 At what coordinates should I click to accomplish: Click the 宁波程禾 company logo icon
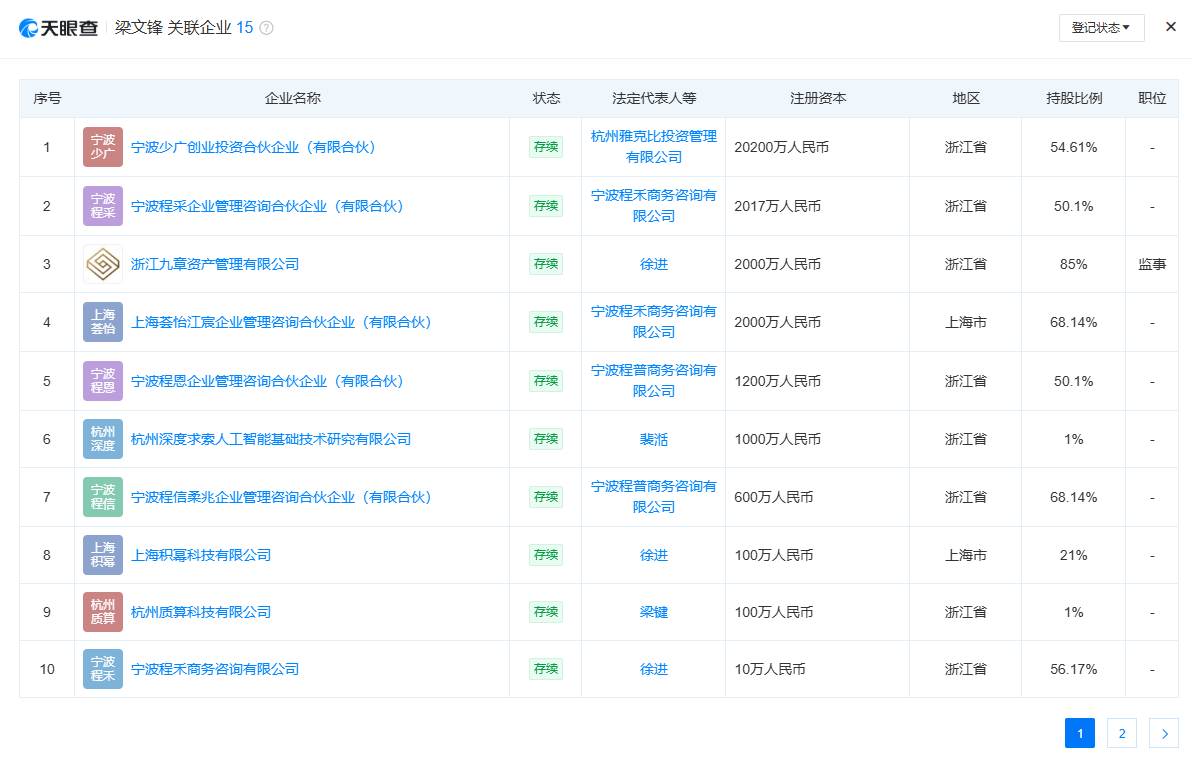(x=103, y=669)
